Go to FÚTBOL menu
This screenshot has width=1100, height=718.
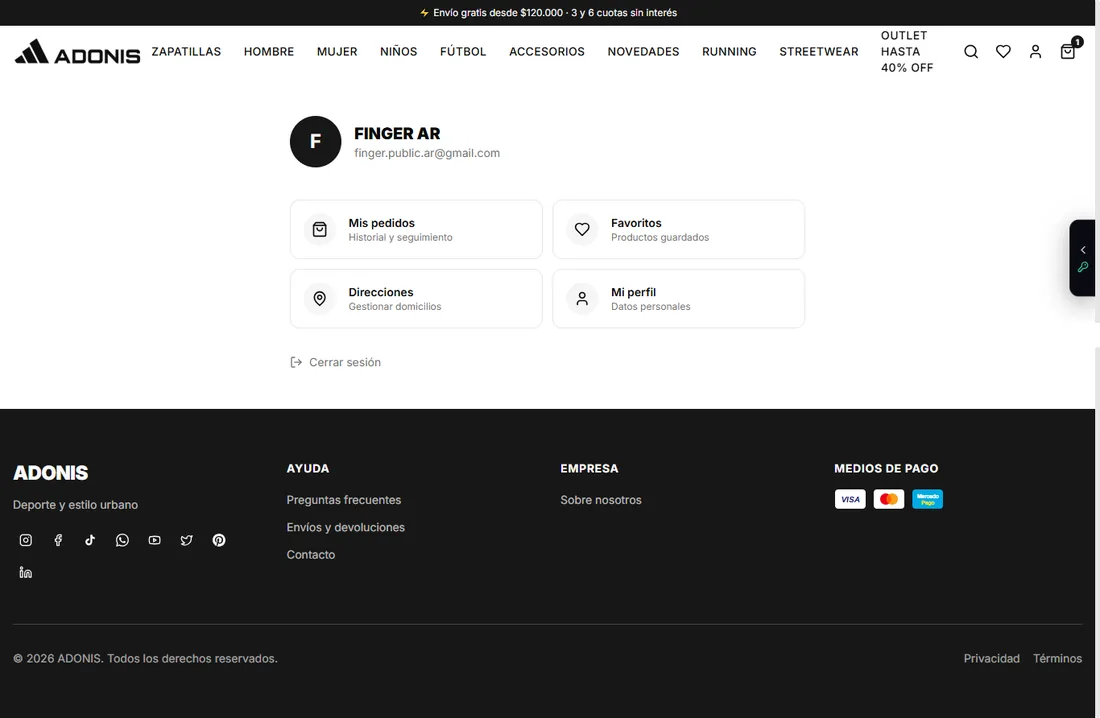coord(463,51)
